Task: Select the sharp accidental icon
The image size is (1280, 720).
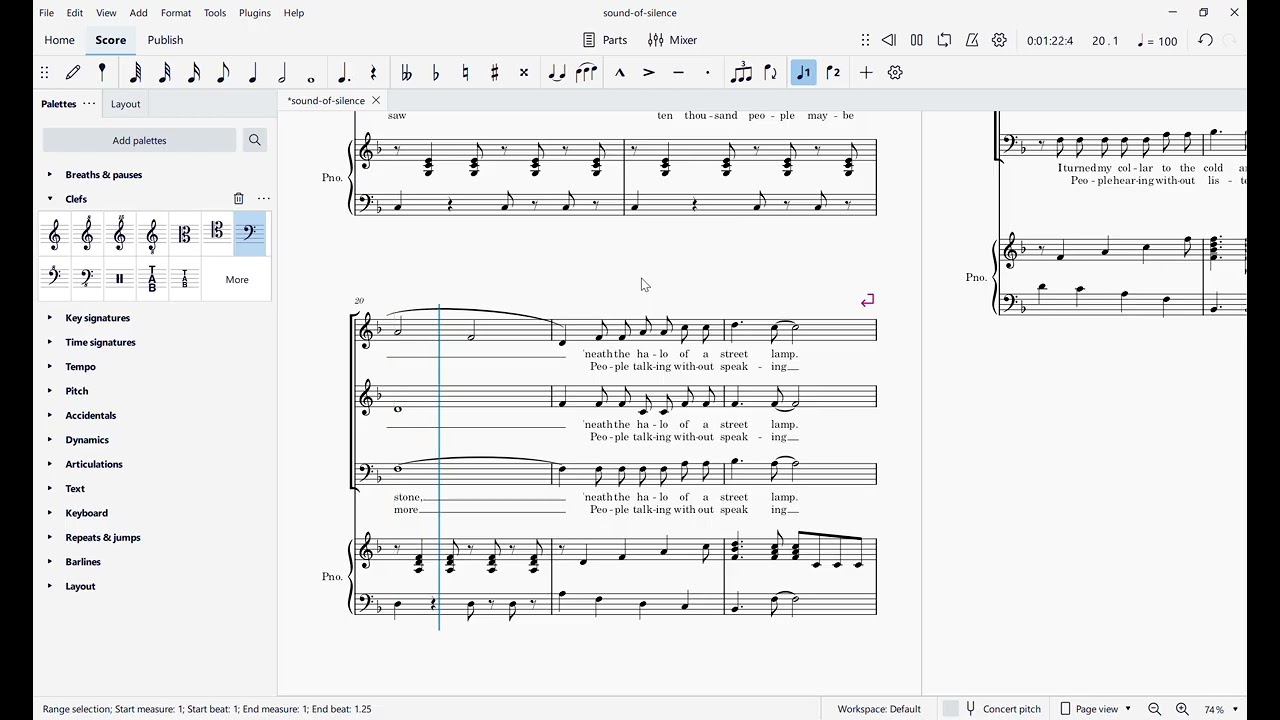Action: pyautogui.click(x=494, y=73)
